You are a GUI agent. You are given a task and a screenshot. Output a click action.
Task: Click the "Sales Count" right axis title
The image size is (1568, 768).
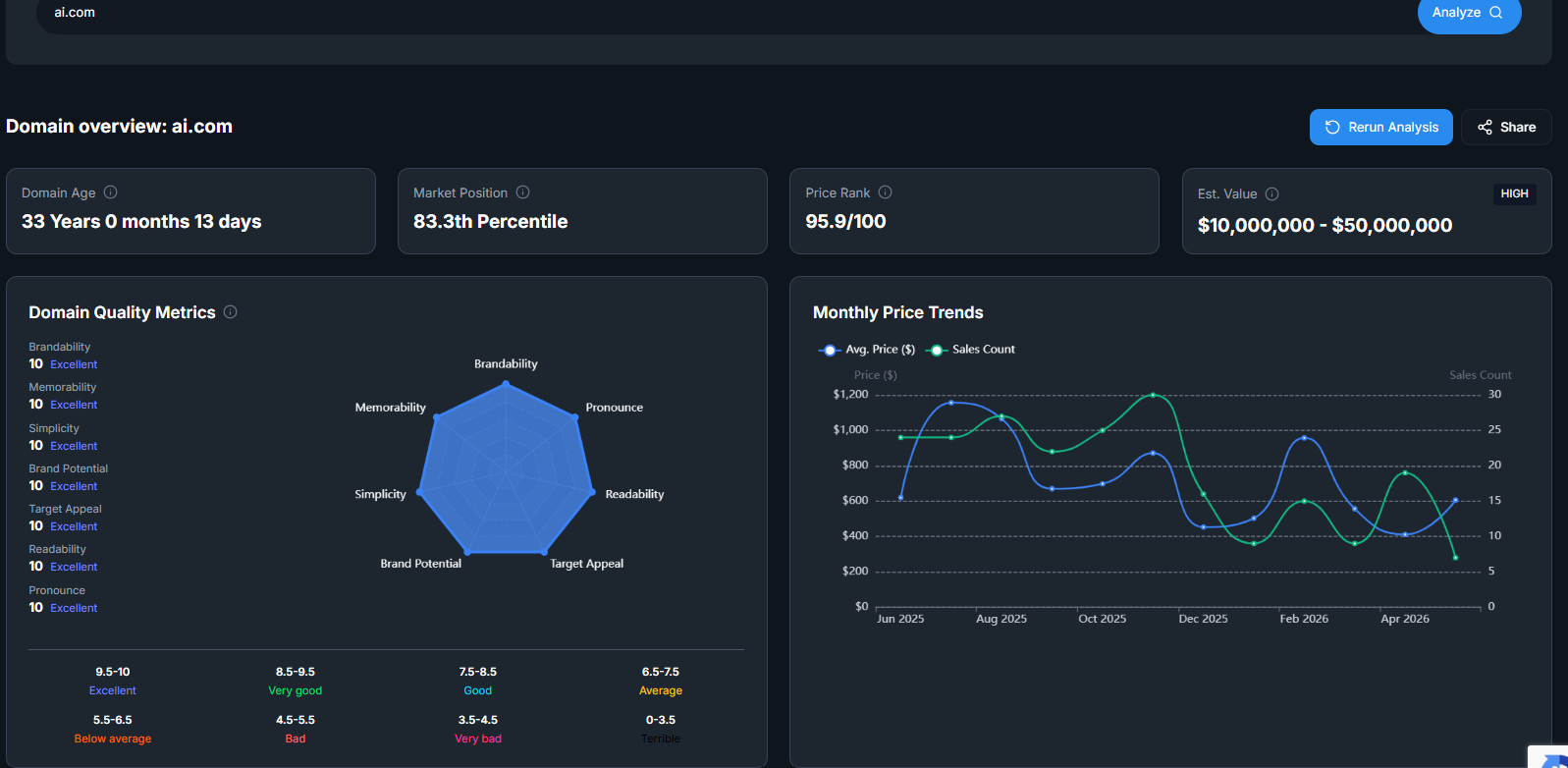[1481, 375]
